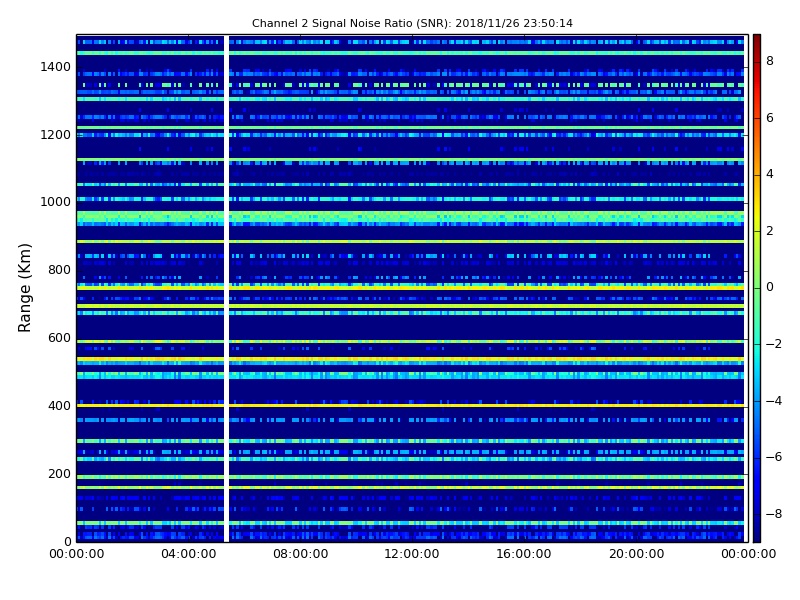Click the colorbar label −8
800x600 pixels.
[774, 514]
